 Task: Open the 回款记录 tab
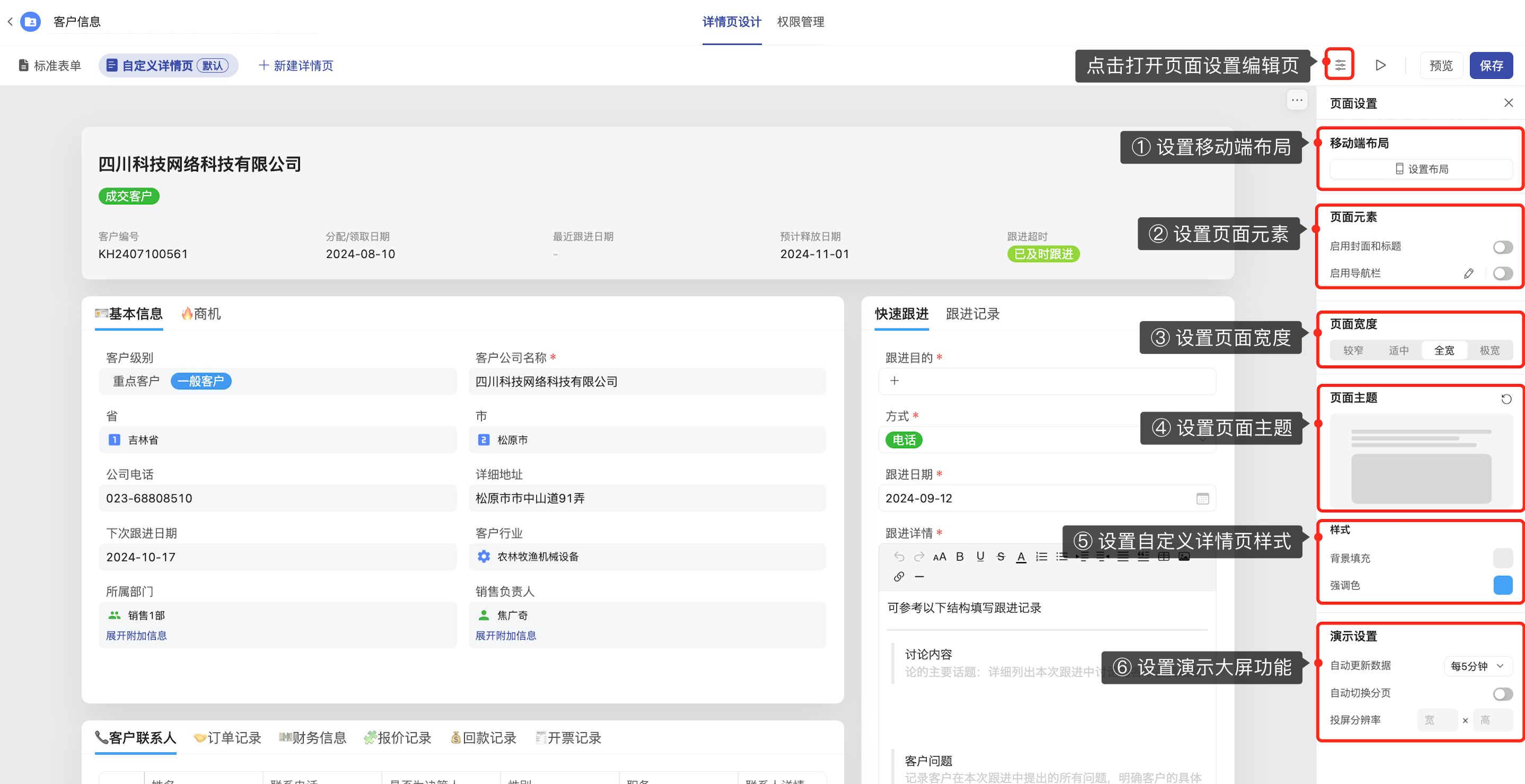tap(483, 738)
